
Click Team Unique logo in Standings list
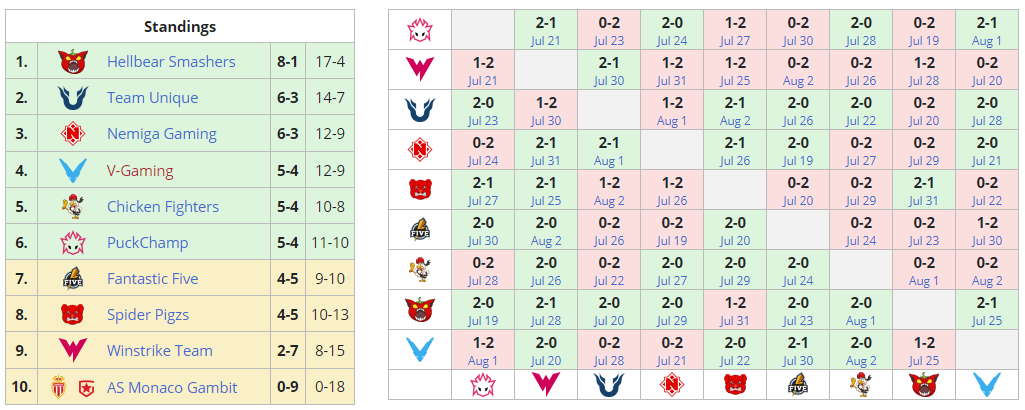point(70,97)
